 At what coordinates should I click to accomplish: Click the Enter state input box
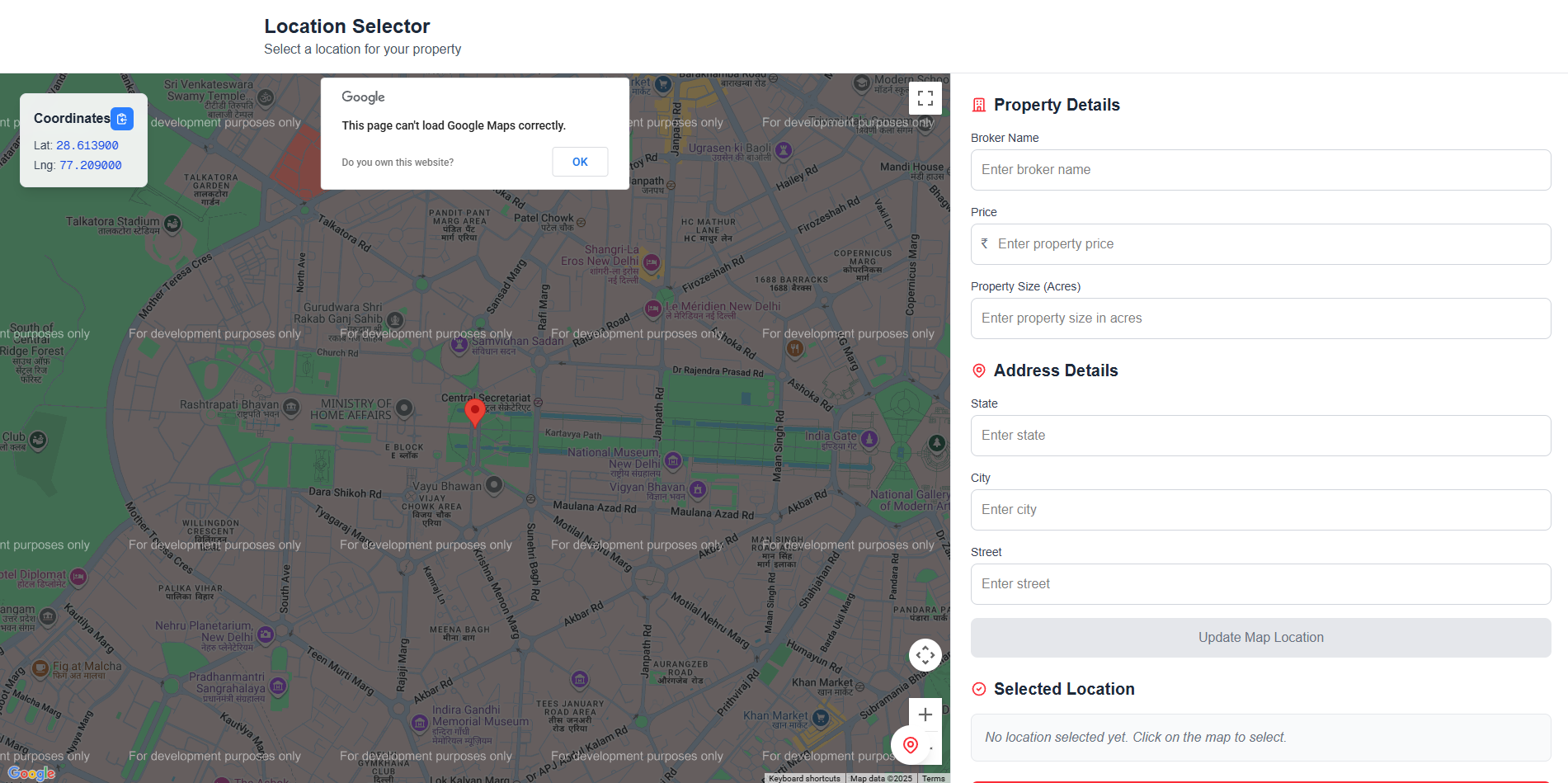(1260, 436)
